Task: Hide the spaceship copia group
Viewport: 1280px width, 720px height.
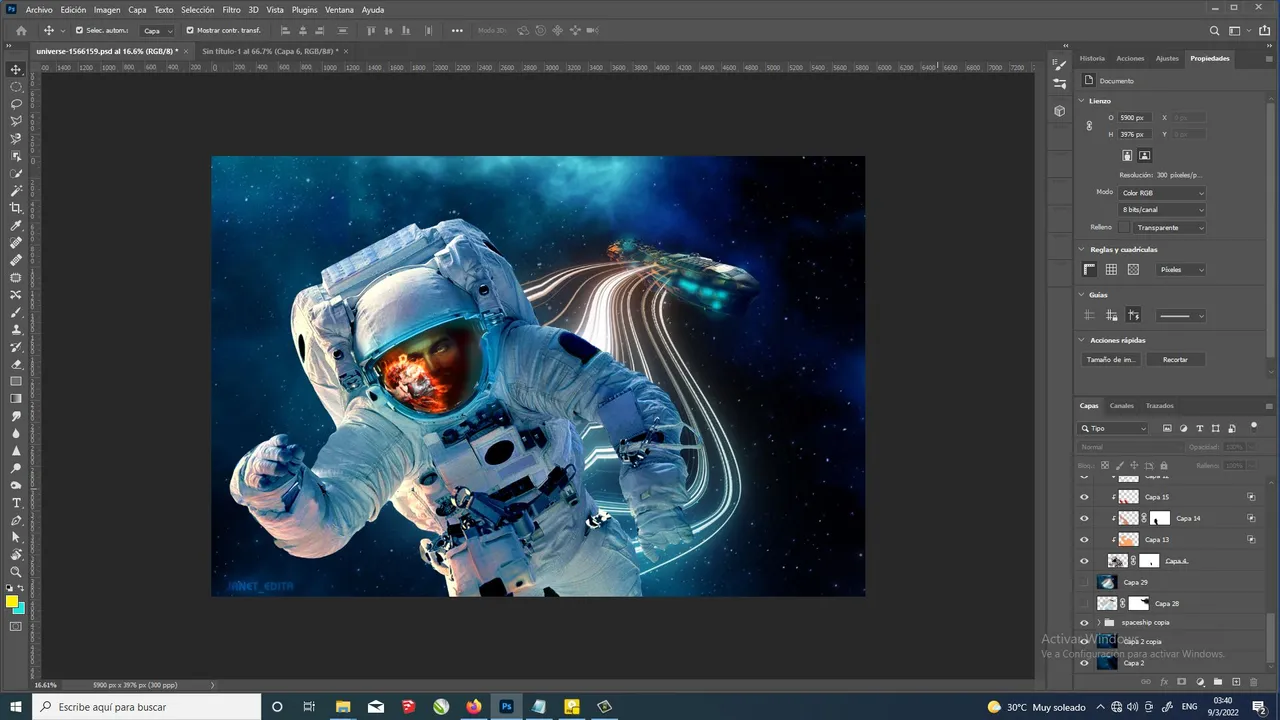Action: [1084, 622]
